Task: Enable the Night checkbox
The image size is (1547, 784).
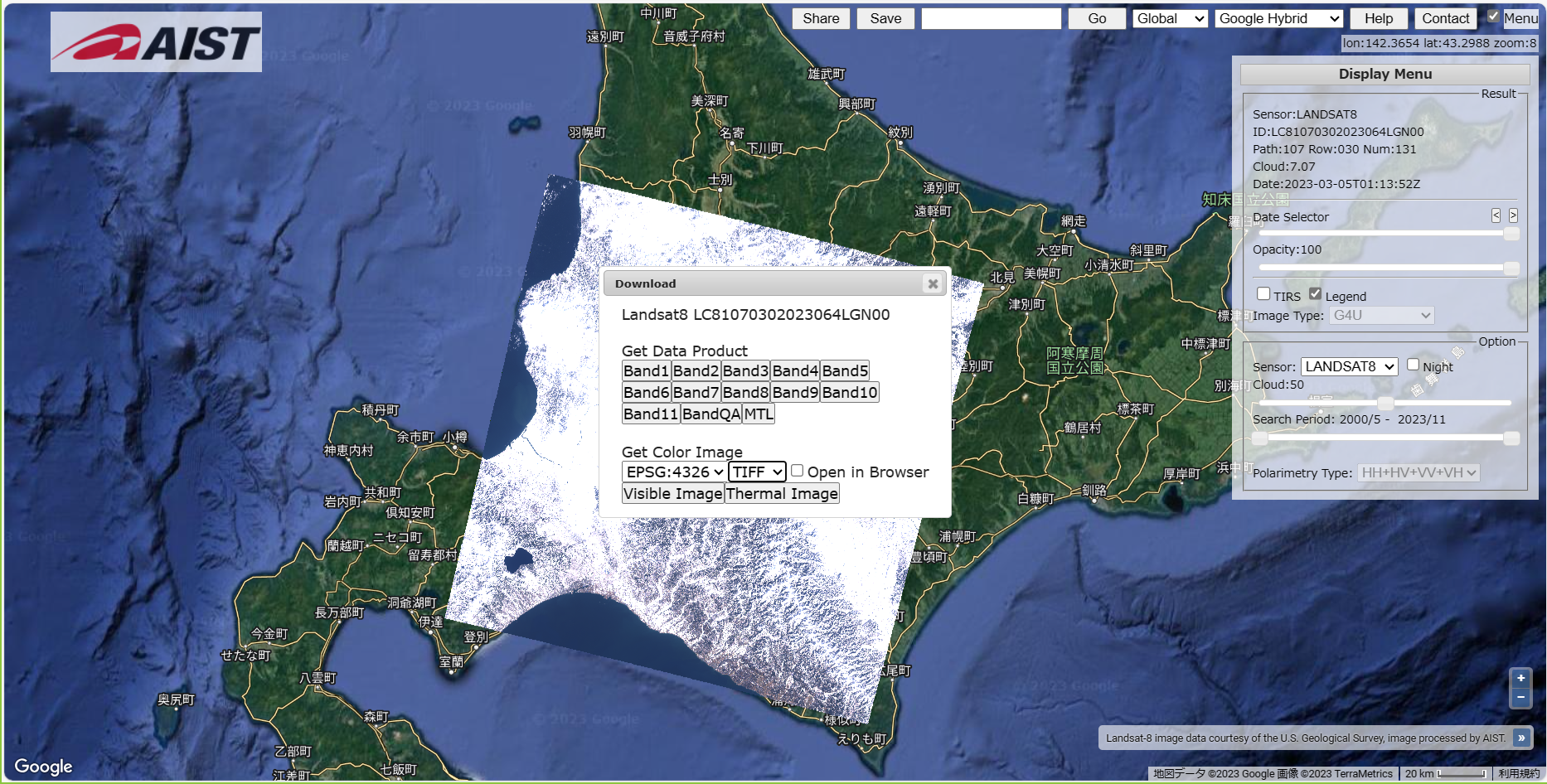Action: coord(1413,364)
